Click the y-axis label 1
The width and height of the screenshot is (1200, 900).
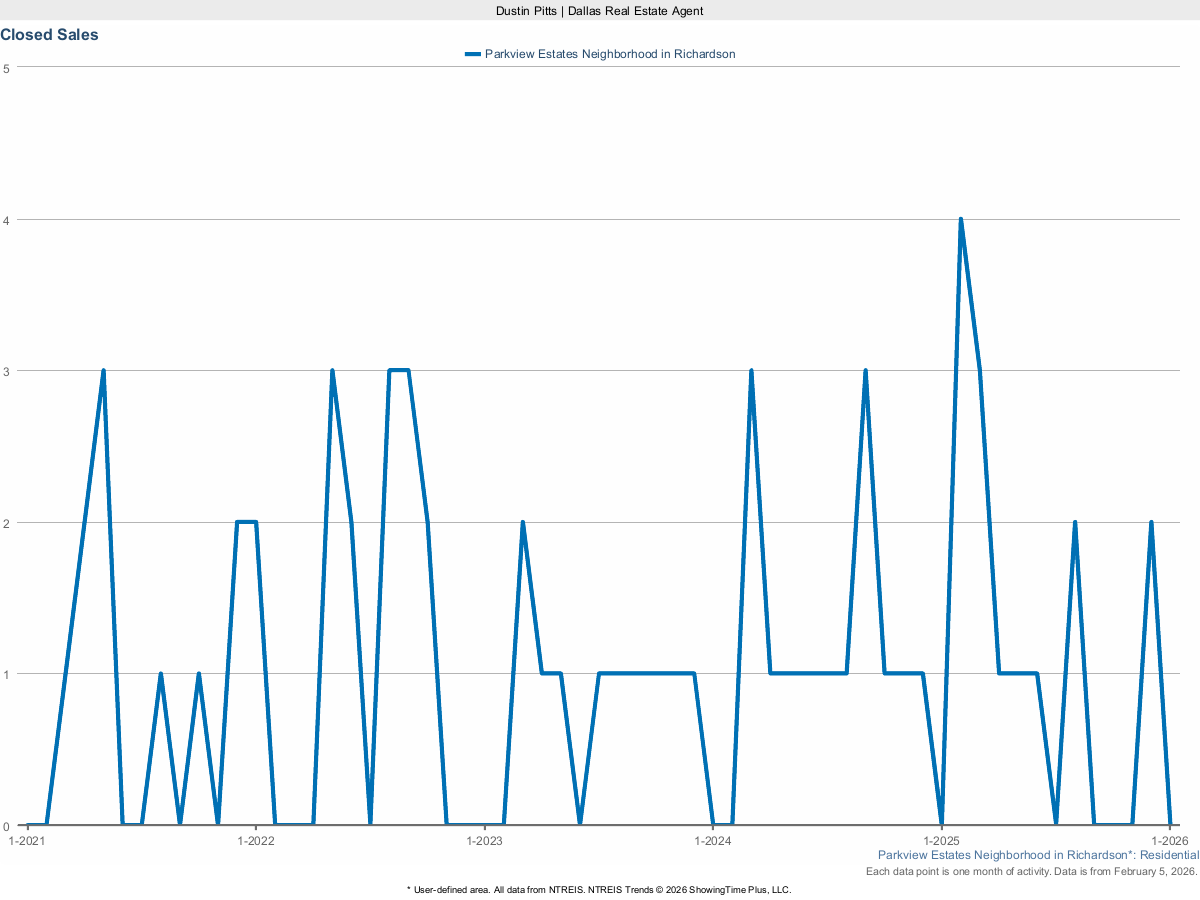click(7, 674)
